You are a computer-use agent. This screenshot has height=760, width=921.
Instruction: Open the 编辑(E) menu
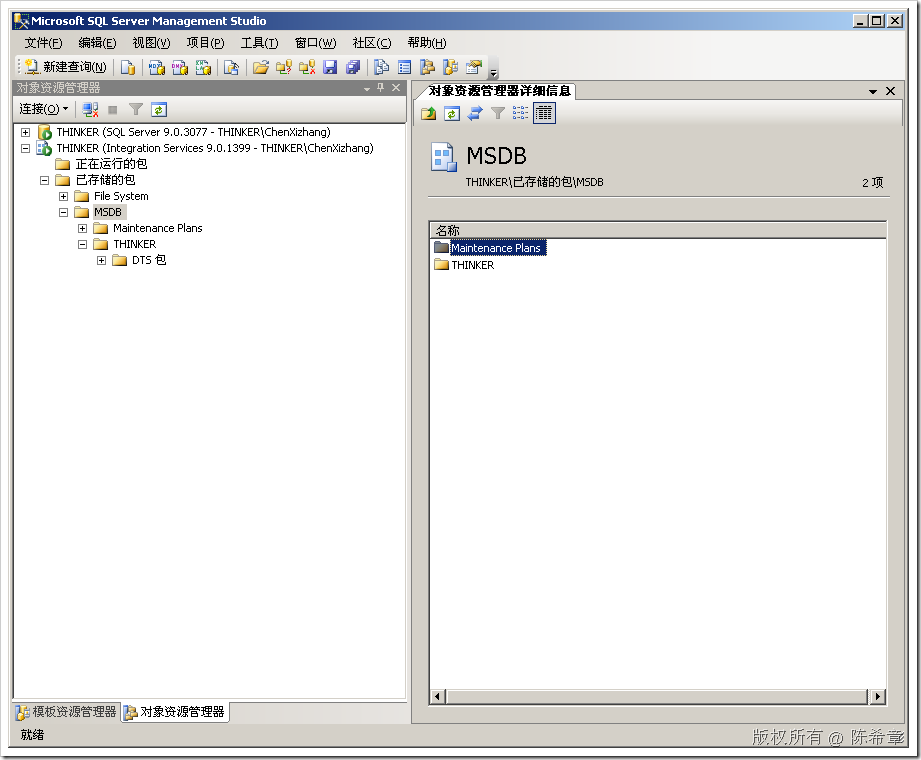coord(97,43)
